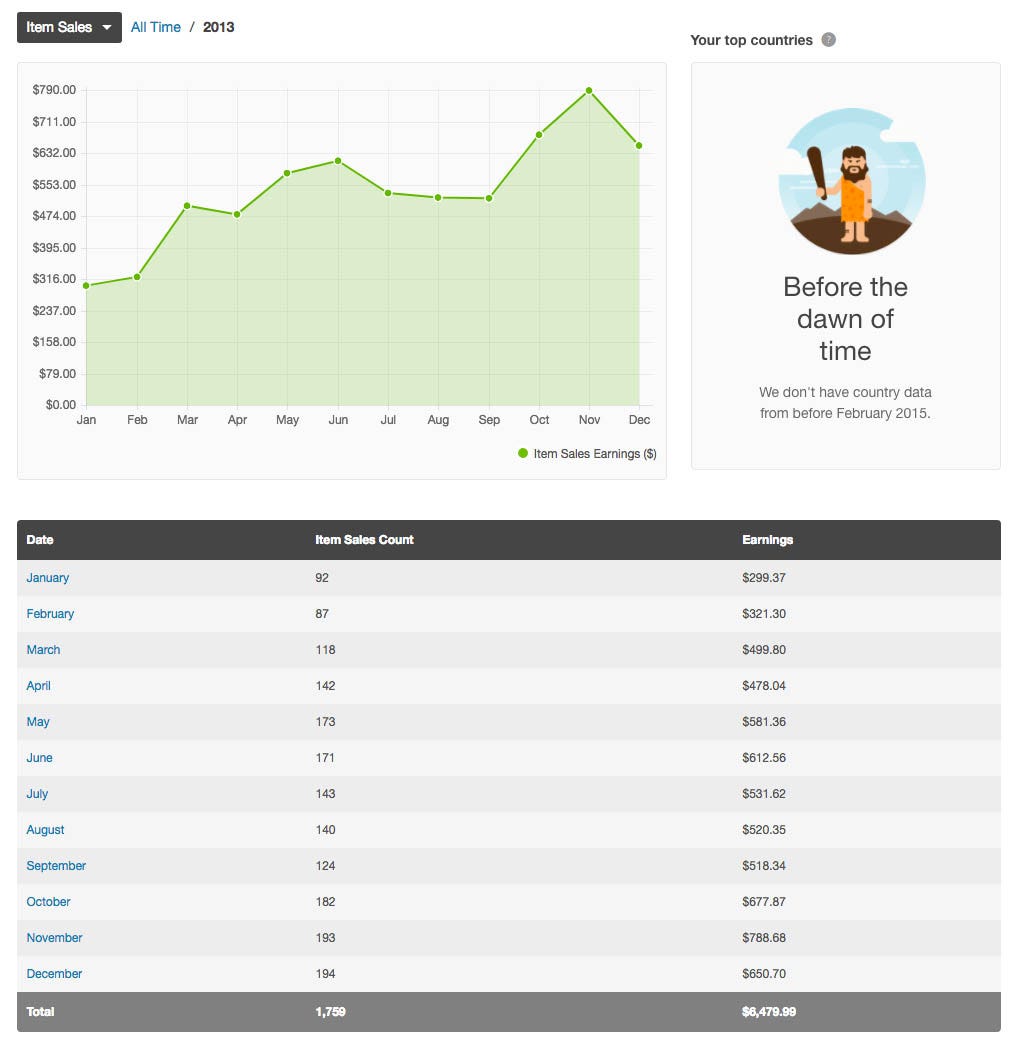Open help icon beside Your top countries
The height and width of the screenshot is (1045, 1017).
828,40
